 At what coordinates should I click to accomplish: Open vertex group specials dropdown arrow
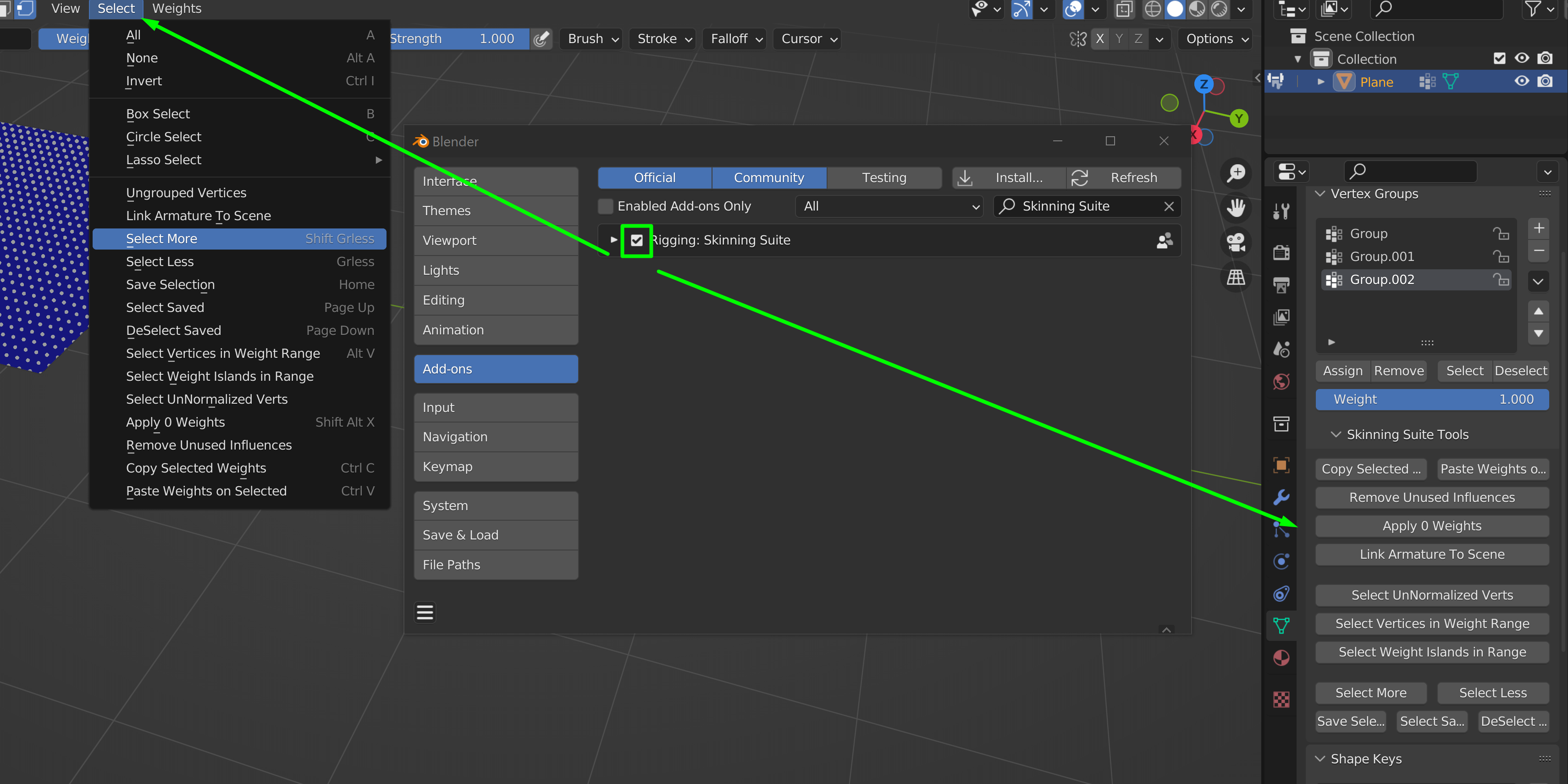pyautogui.click(x=1538, y=281)
